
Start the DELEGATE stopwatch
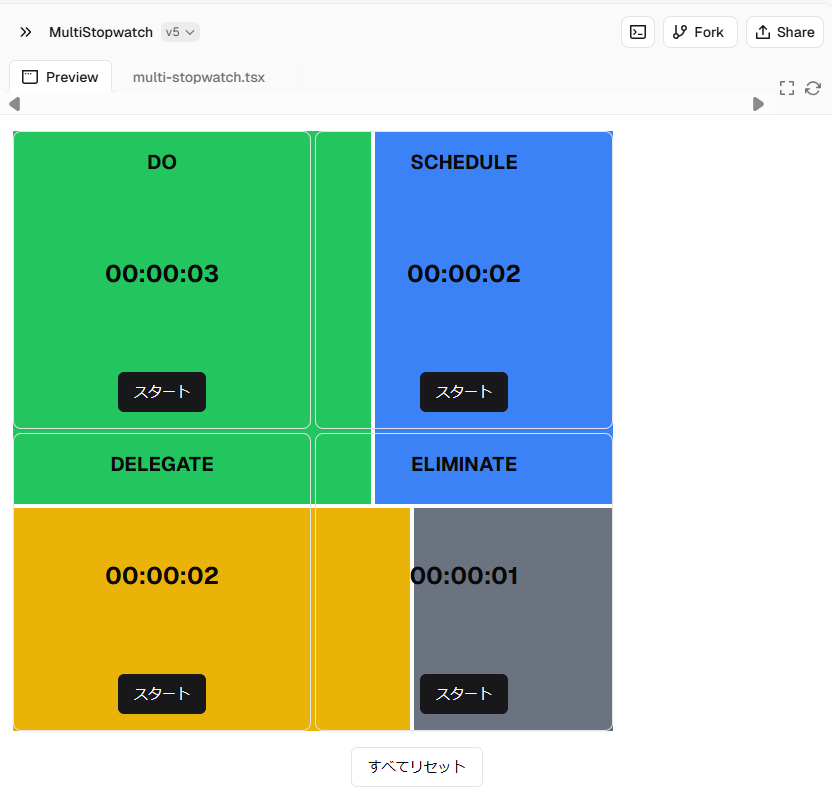(x=162, y=694)
